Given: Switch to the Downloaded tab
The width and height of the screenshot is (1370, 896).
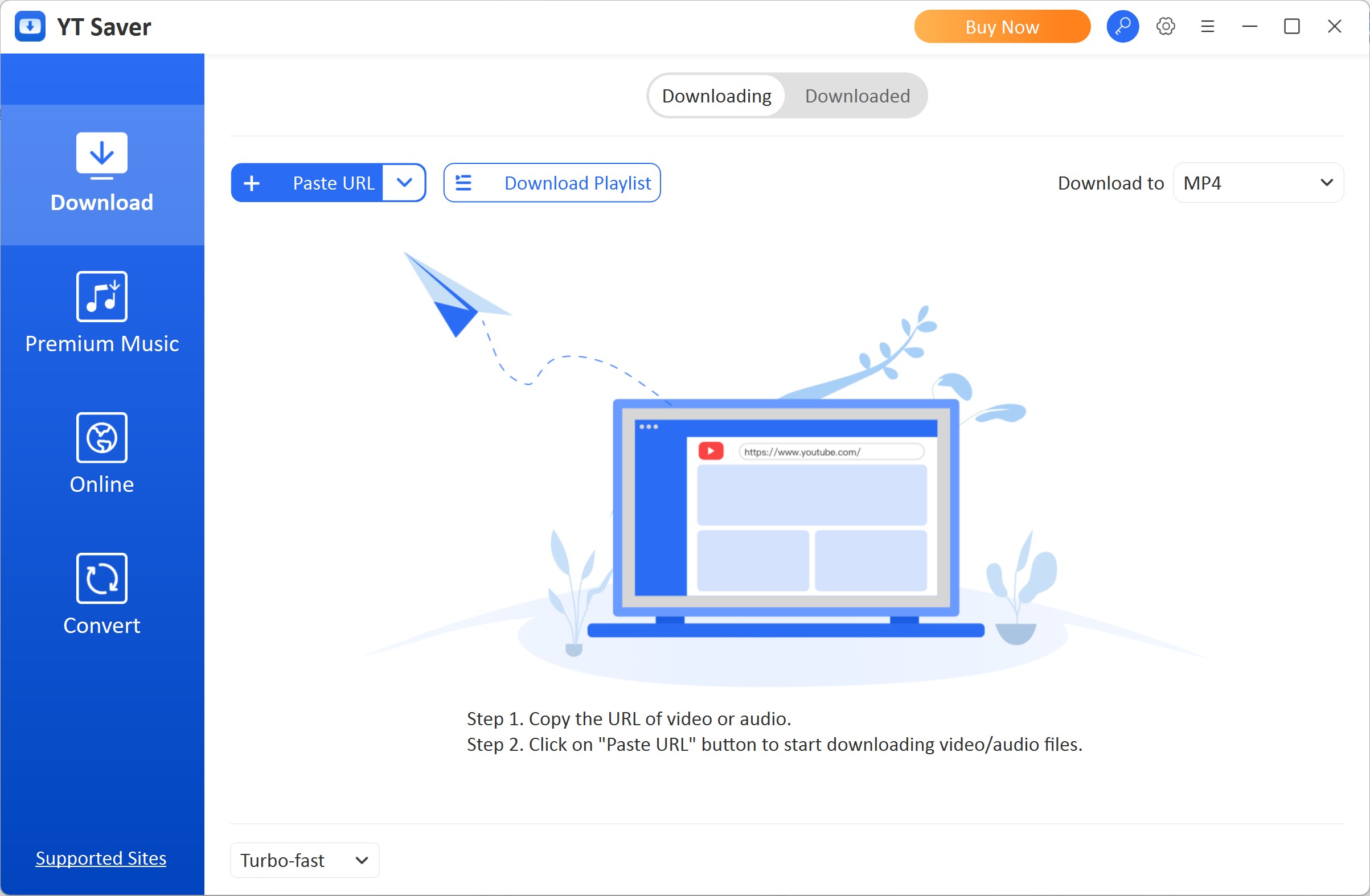Looking at the screenshot, I should coord(857,96).
